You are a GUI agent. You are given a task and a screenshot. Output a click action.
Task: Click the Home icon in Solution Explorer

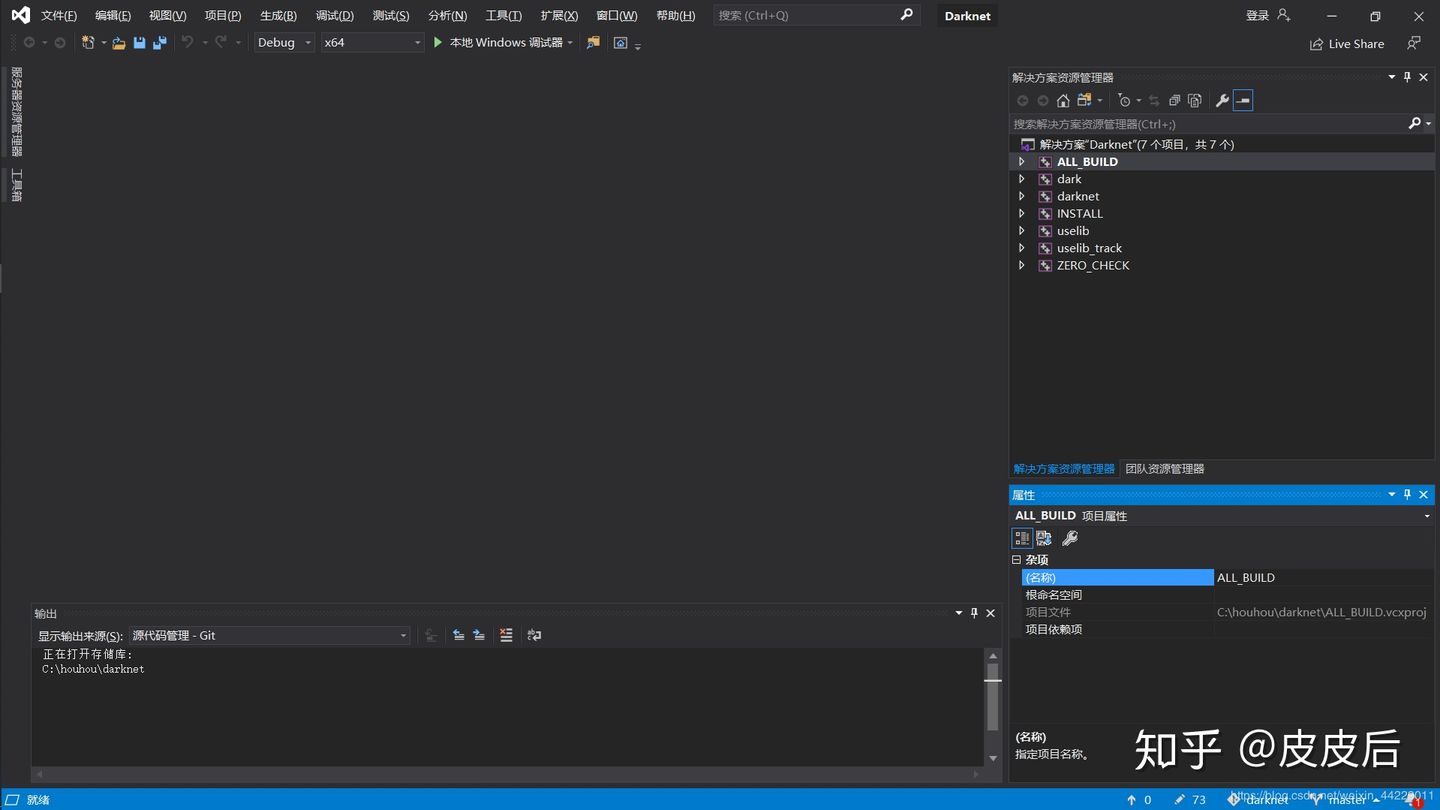click(1063, 100)
